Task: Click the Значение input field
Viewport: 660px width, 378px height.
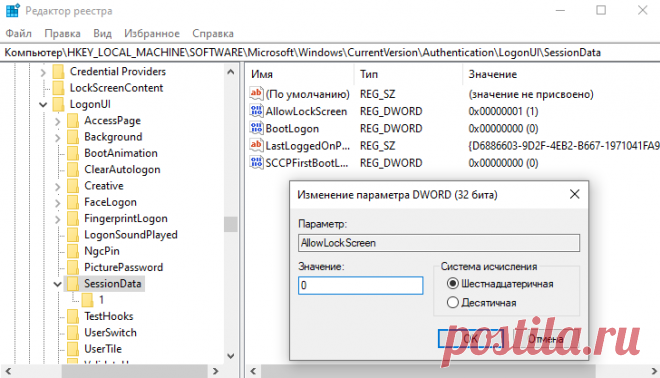Action: 361,285
